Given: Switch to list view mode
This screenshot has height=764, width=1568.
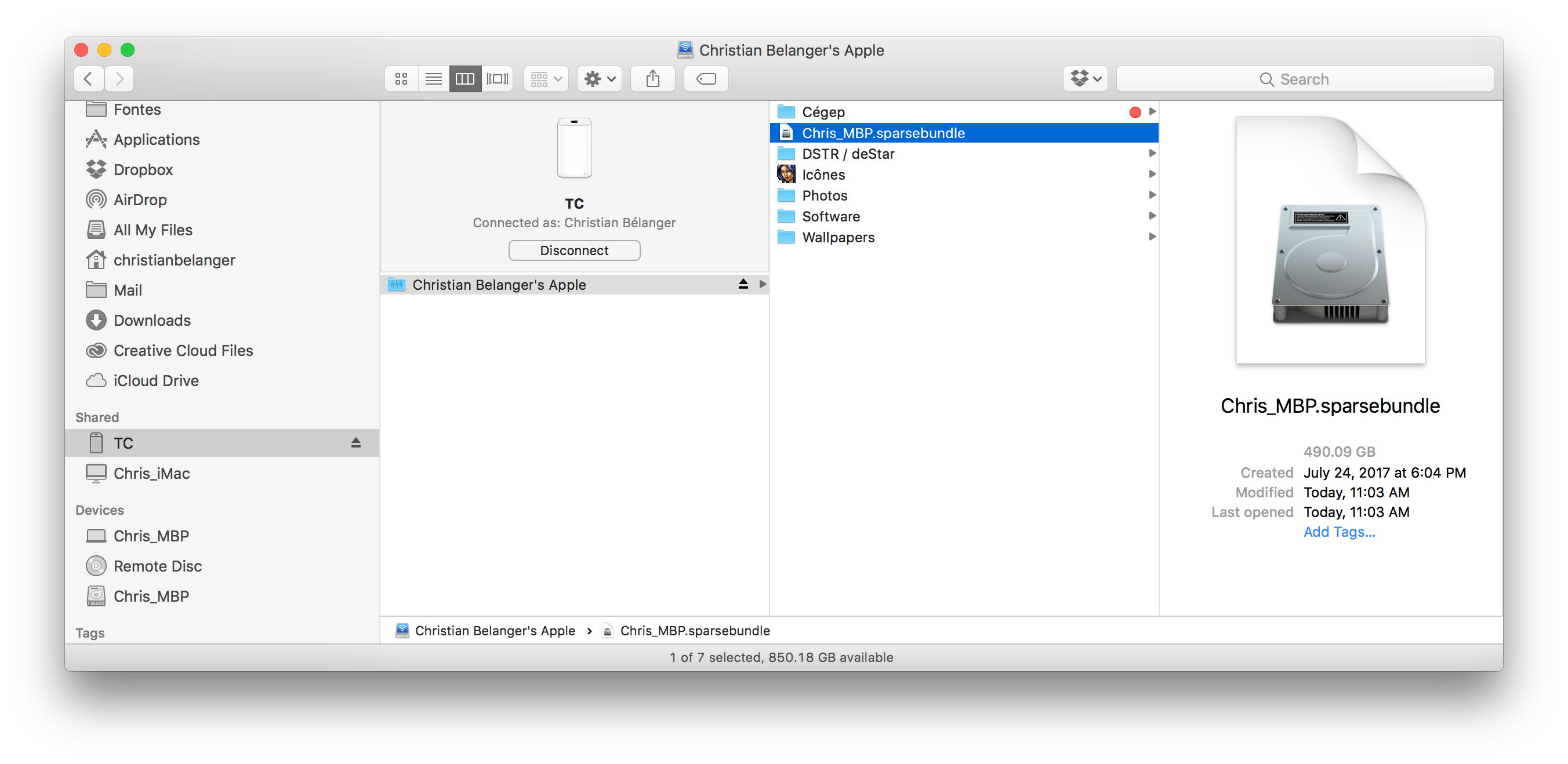Looking at the screenshot, I should [x=433, y=79].
